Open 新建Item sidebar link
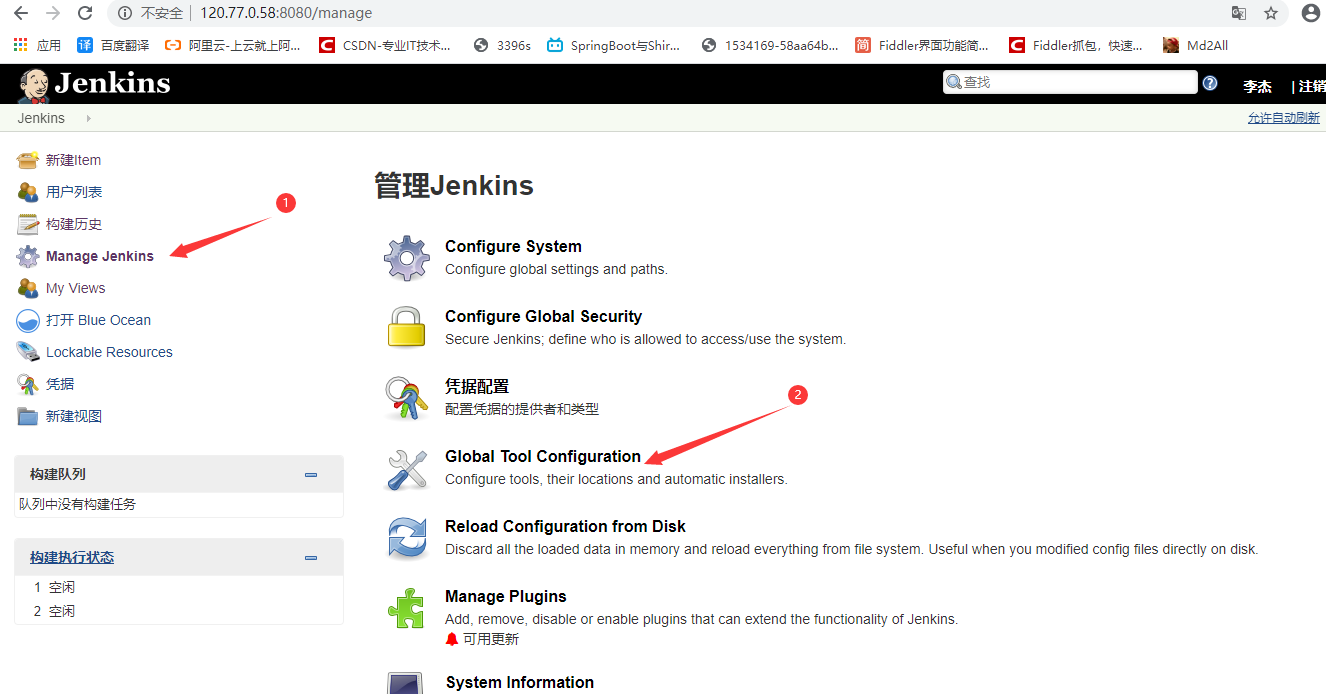The width and height of the screenshot is (1326, 694). tap(73, 160)
